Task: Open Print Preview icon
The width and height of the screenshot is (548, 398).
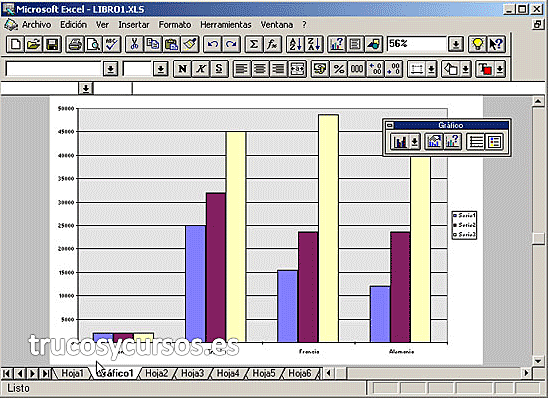Action: (93, 44)
